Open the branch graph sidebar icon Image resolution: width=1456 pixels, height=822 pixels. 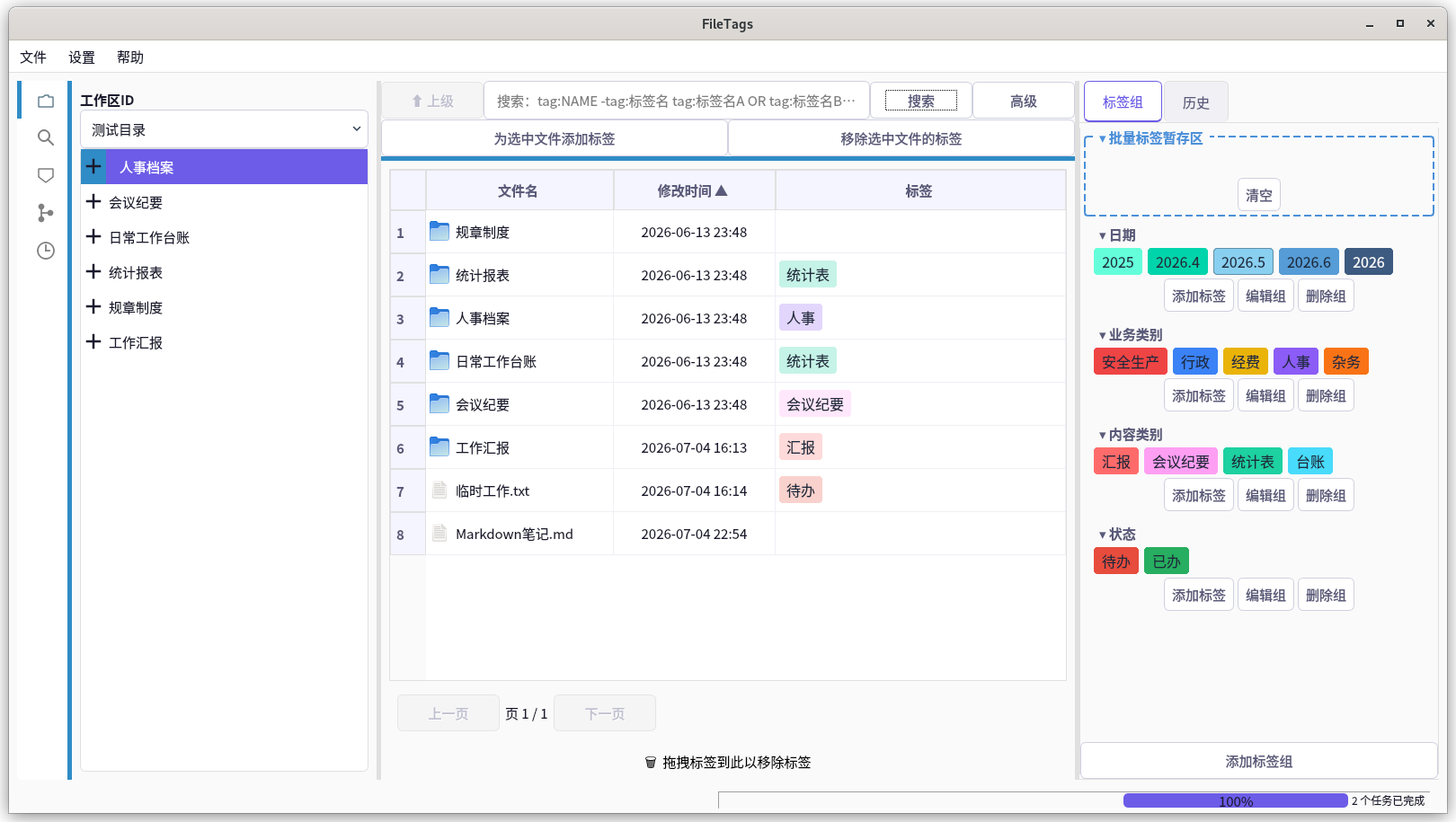coord(46,213)
